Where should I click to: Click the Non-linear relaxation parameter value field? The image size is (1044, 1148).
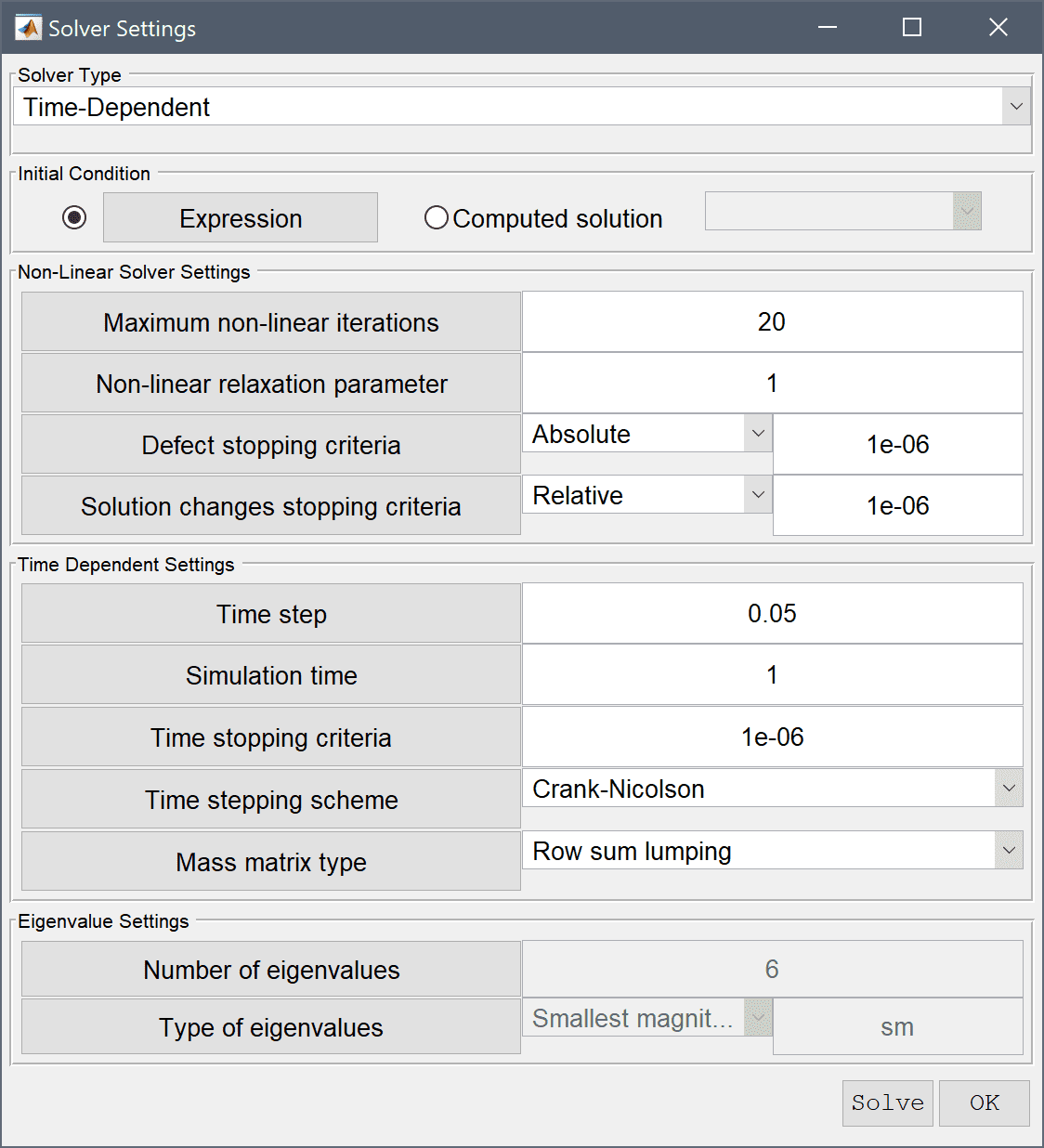(x=773, y=383)
